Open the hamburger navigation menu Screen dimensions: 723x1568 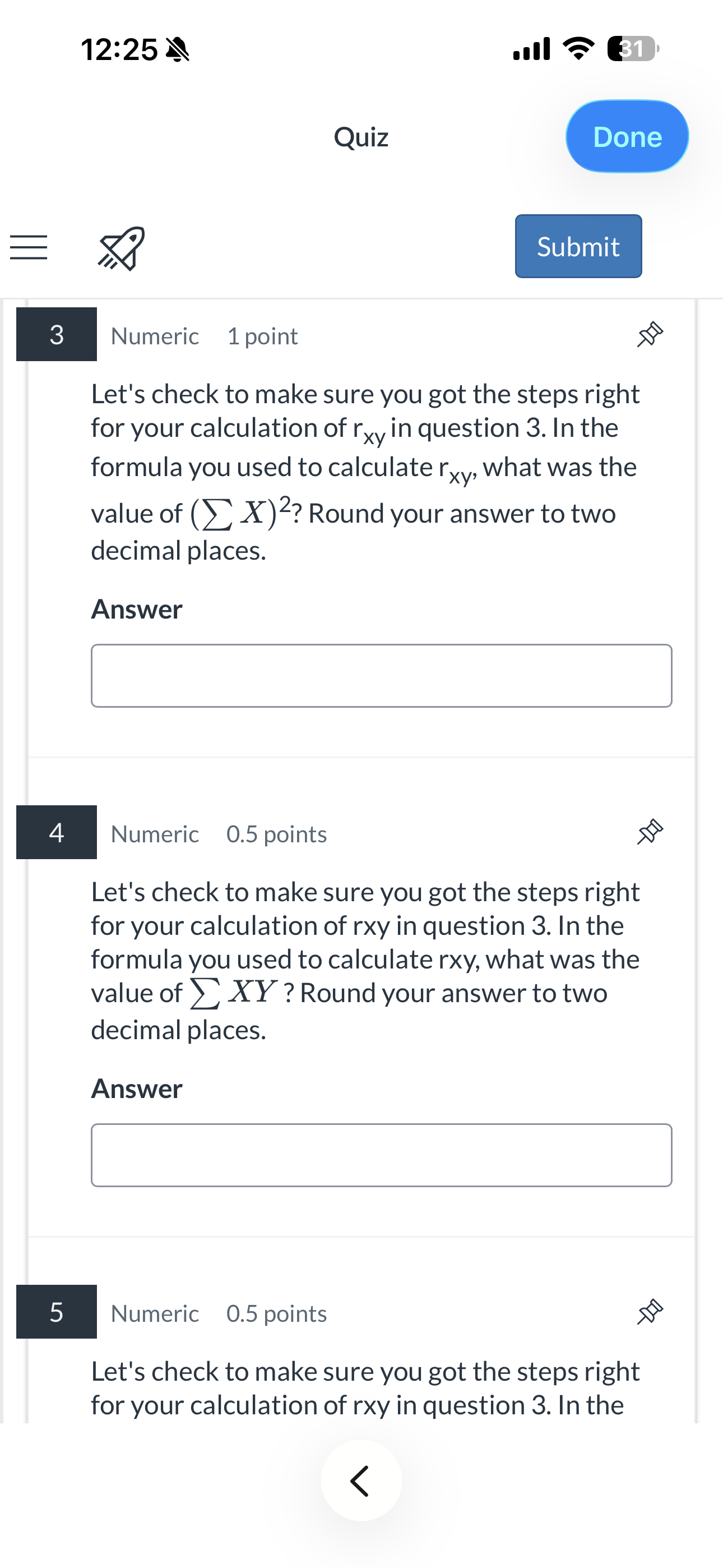tap(29, 247)
